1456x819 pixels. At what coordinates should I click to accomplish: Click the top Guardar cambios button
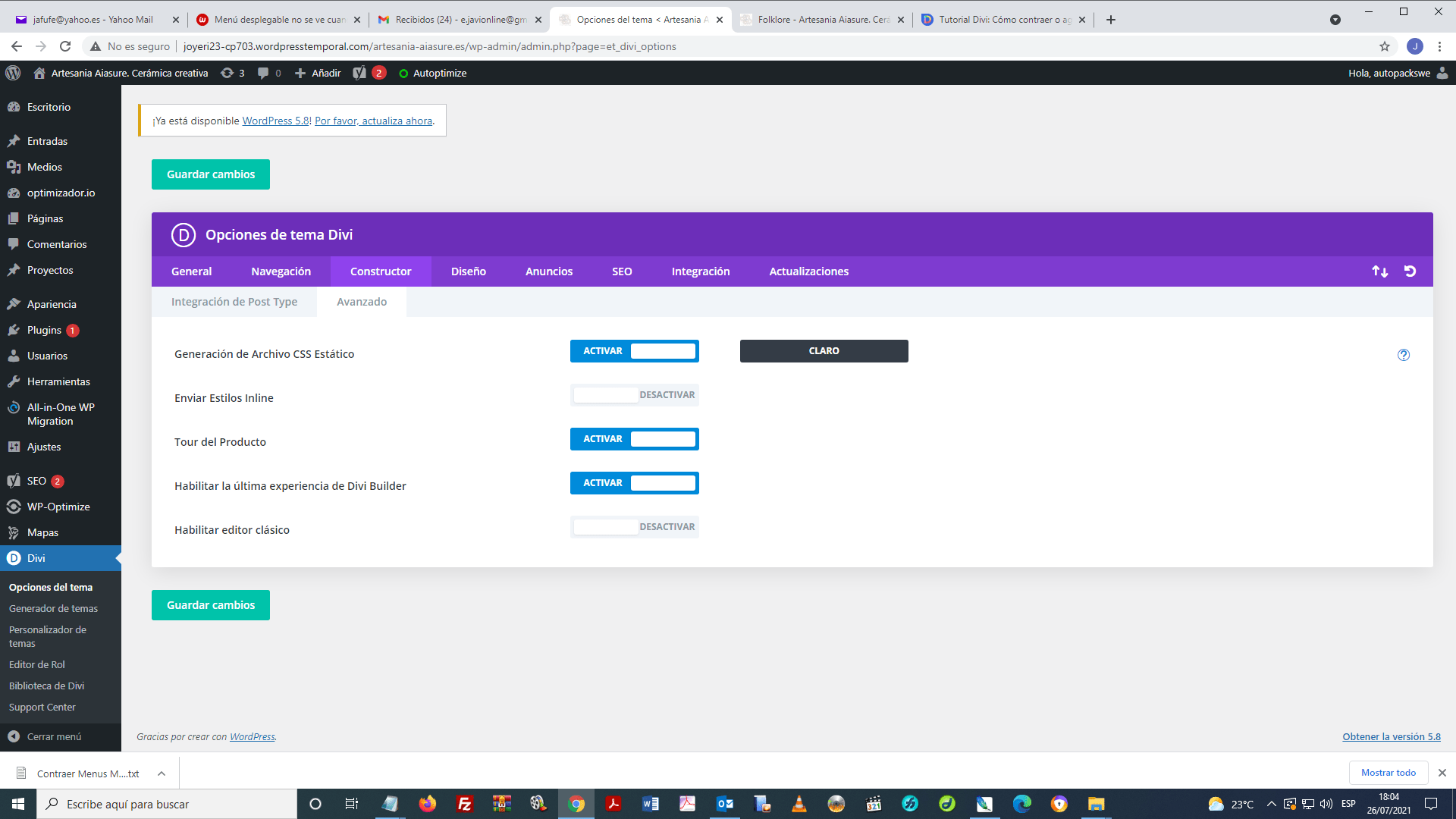click(211, 174)
